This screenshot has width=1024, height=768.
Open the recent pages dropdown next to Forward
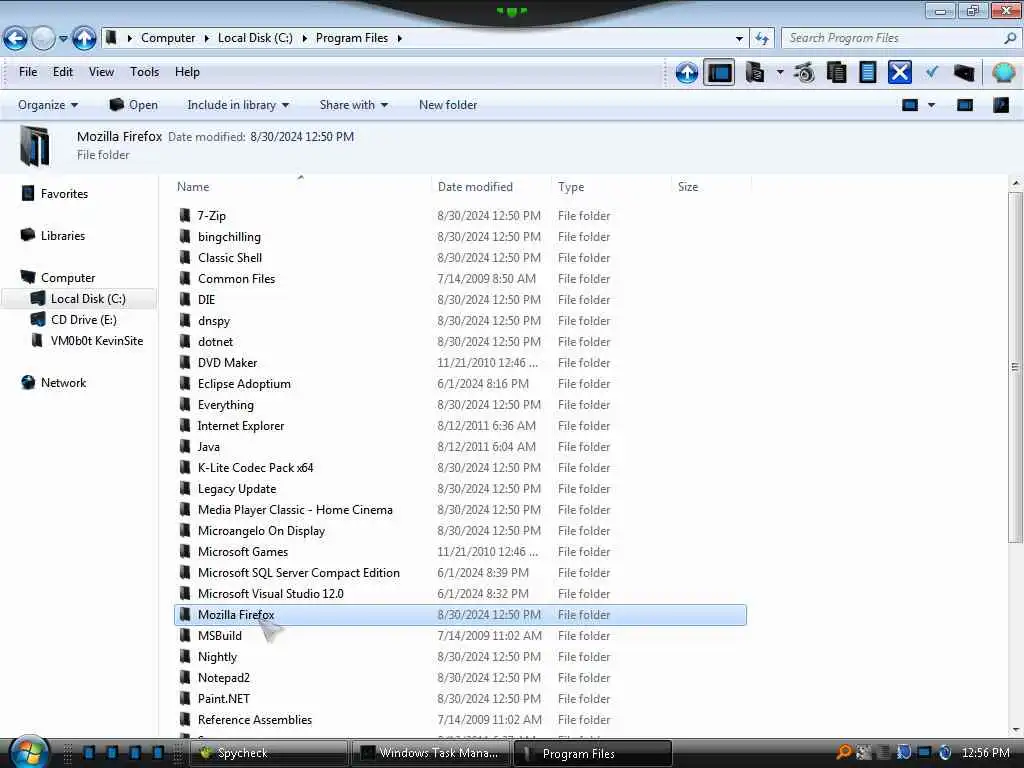click(x=63, y=39)
